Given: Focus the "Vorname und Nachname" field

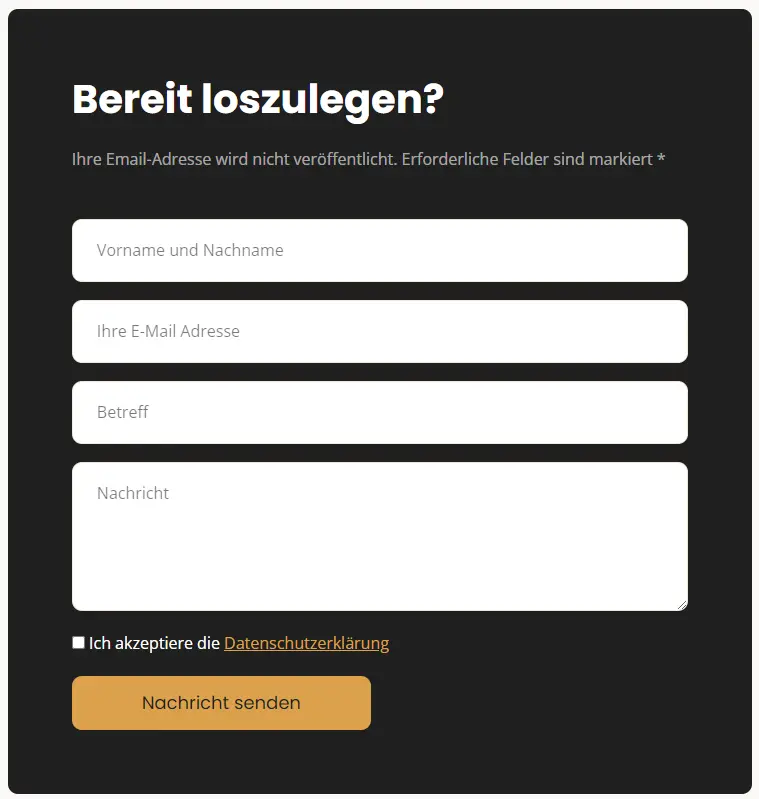Looking at the screenshot, I should click(x=380, y=250).
